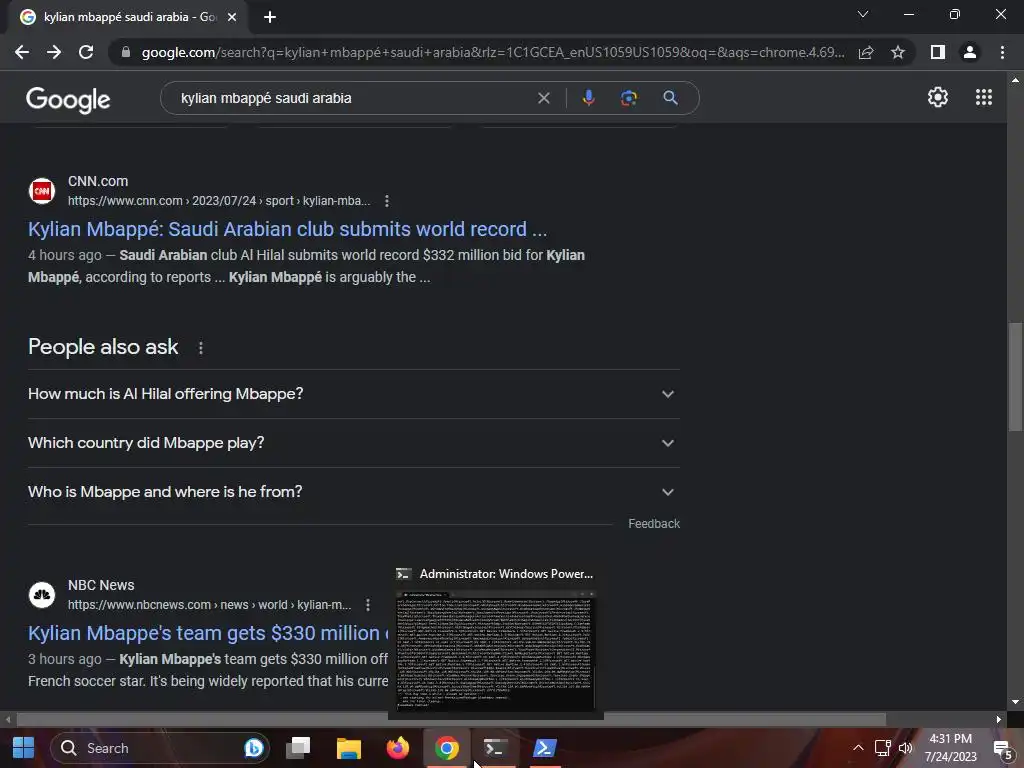Reload the Google search page
The image size is (1024, 768).
(86, 52)
